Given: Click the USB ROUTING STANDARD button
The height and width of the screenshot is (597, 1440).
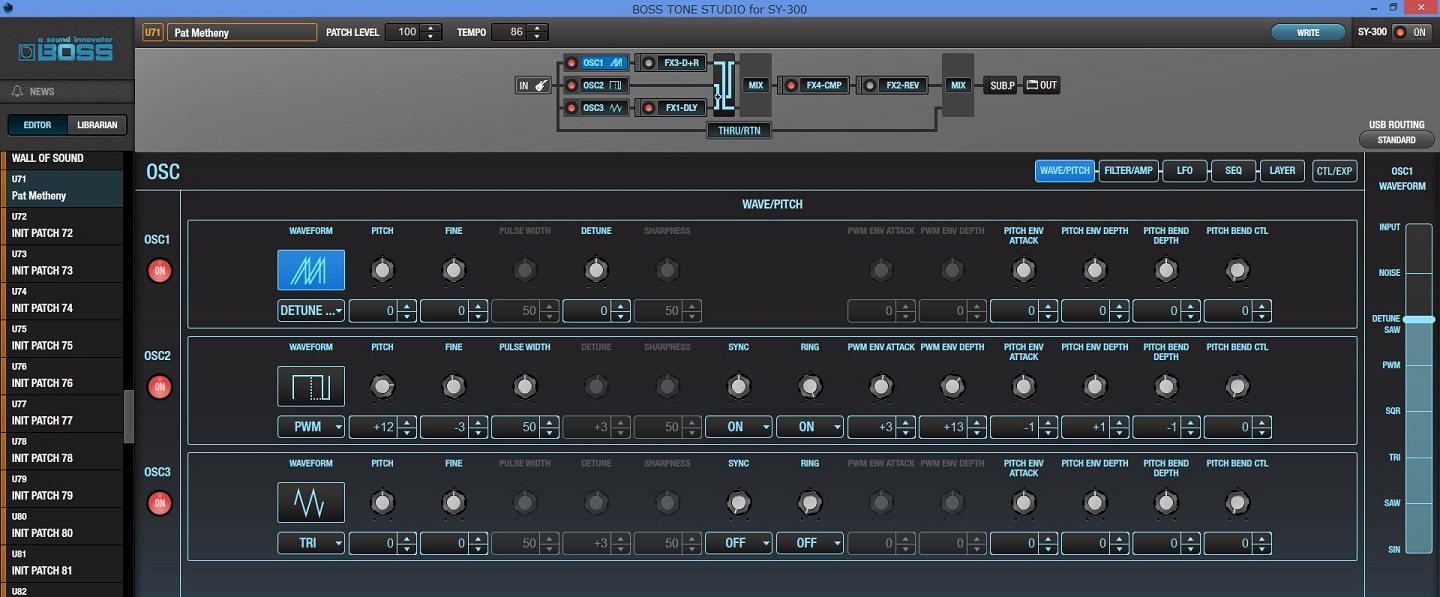Looking at the screenshot, I should 1396,140.
